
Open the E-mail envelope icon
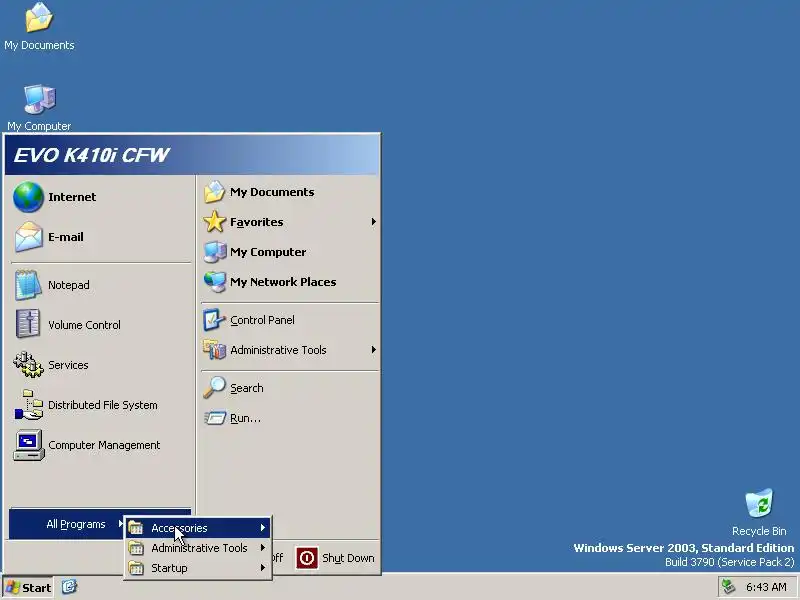coord(28,237)
